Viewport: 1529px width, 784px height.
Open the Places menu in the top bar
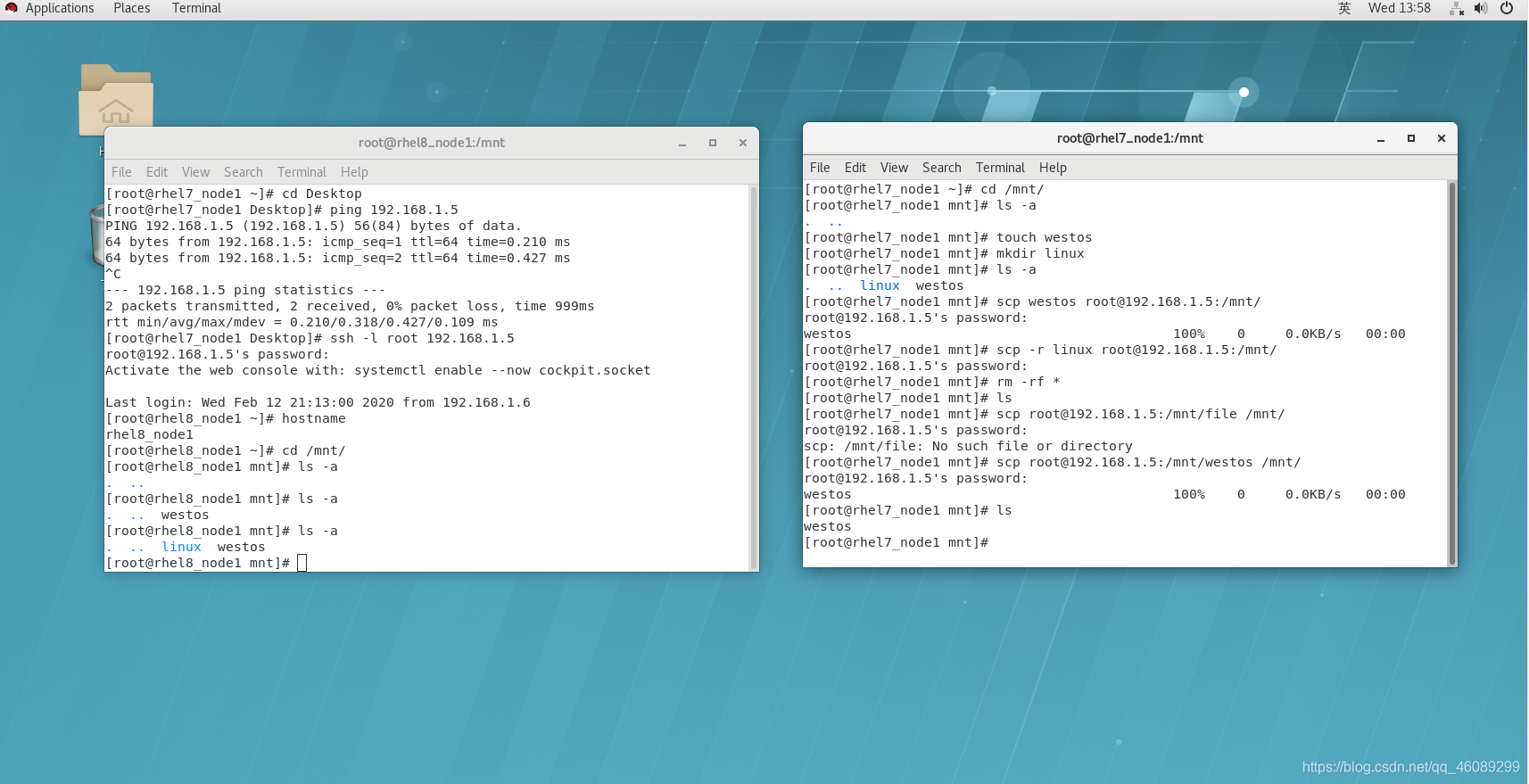click(x=131, y=8)
